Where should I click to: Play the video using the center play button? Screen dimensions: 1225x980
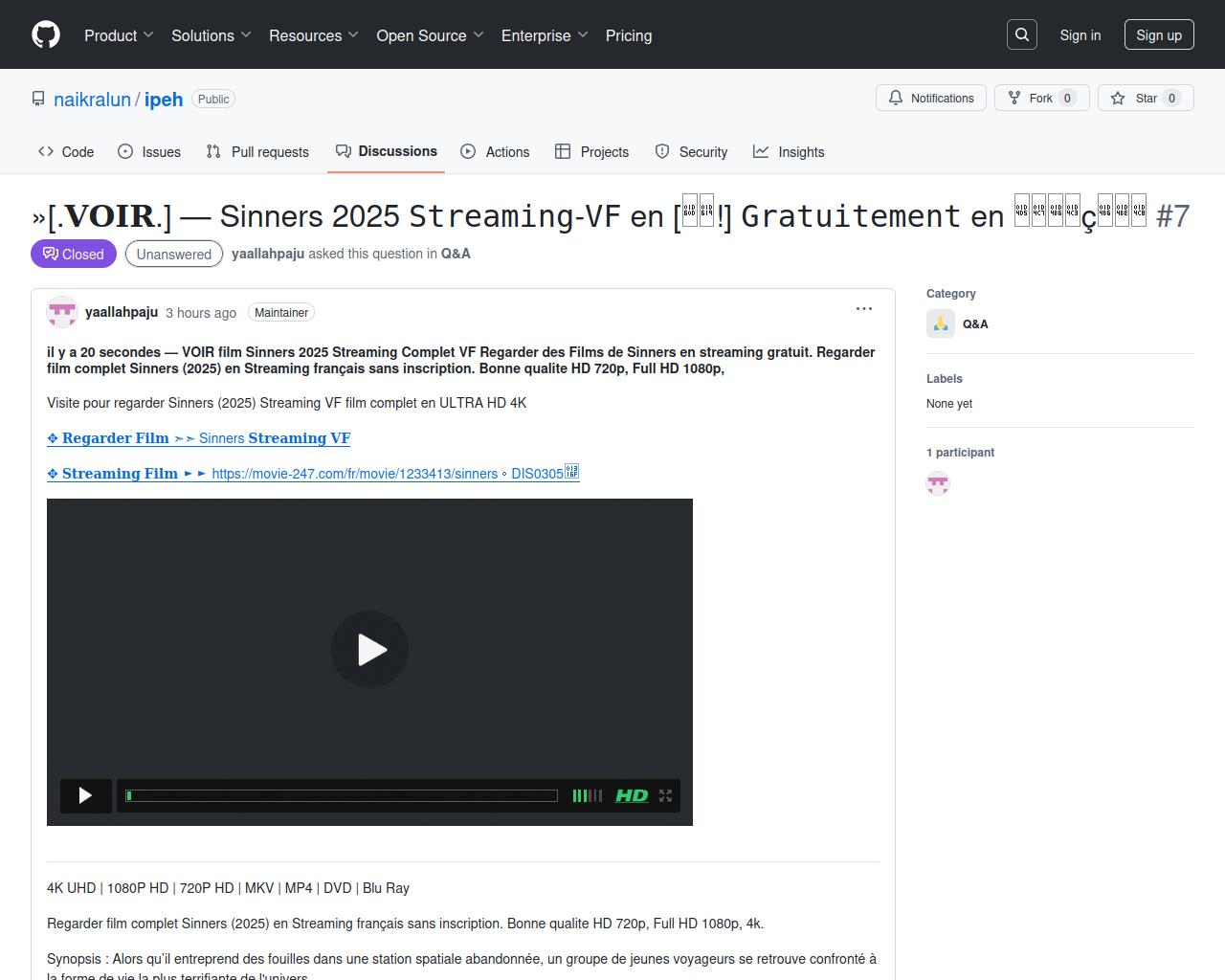tap(370, 650)
